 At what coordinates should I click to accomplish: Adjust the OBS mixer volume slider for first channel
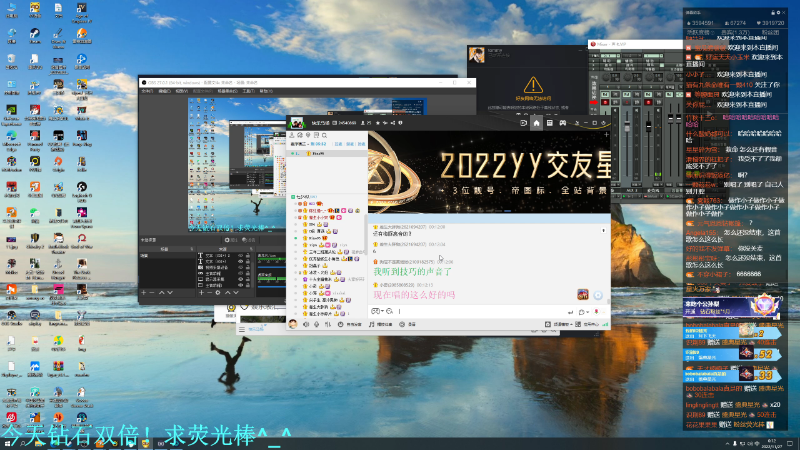(271, 265)
